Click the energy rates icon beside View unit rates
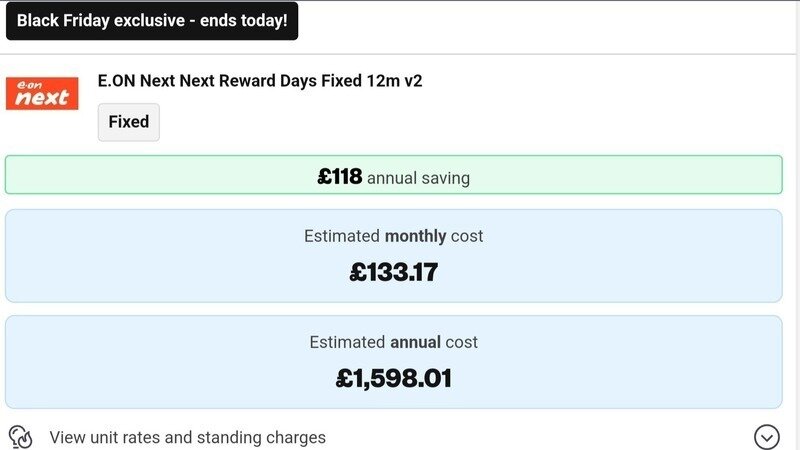Image resolution: width=800 pixels, height=450 pixels. tap(21, 437)
